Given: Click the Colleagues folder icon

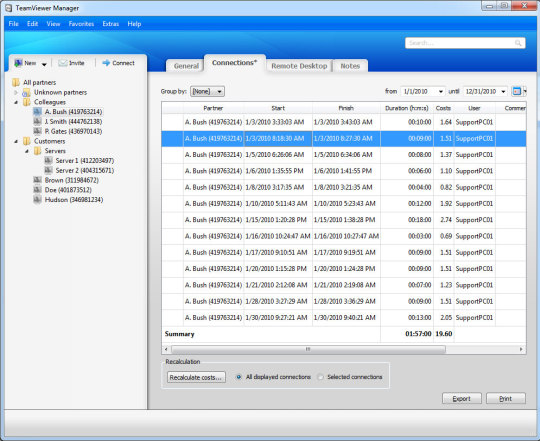Looking at the screenshot, I should [27, 102].
